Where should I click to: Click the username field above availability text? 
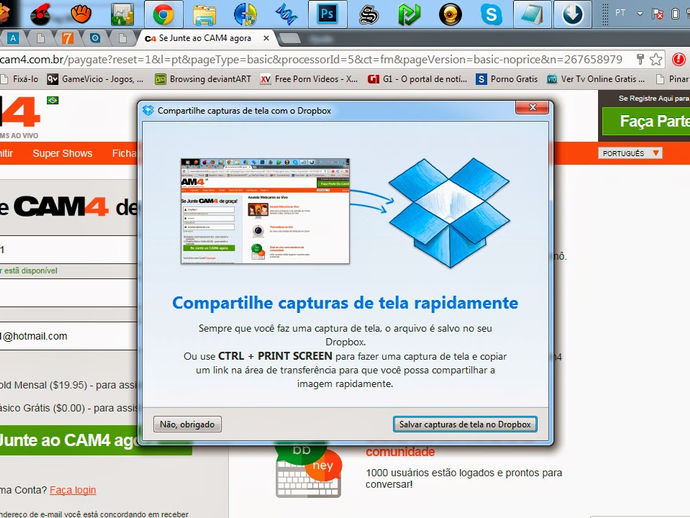68,250
